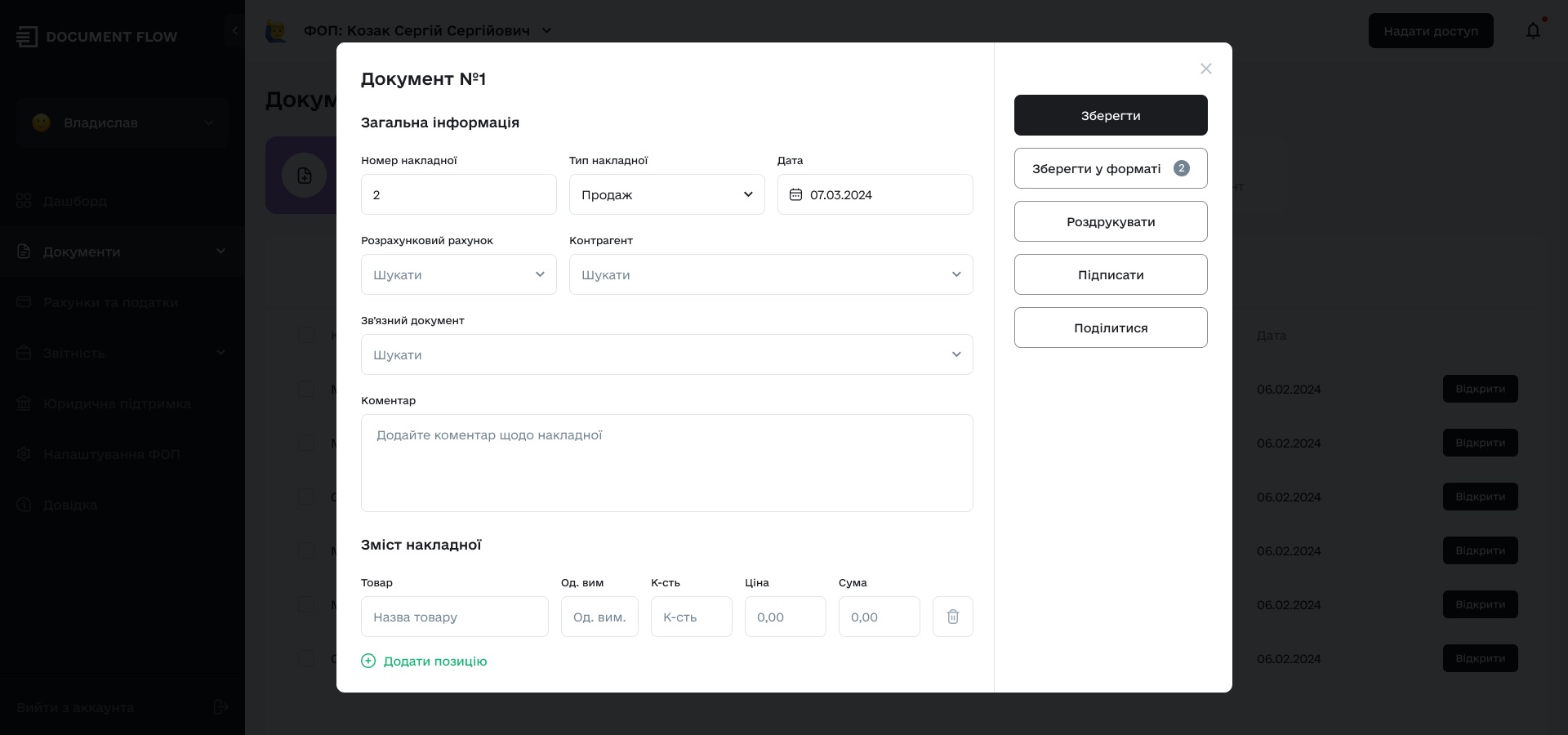
Task: Open the Зв'язний документ search dropdown
Action: click(667, 354)
